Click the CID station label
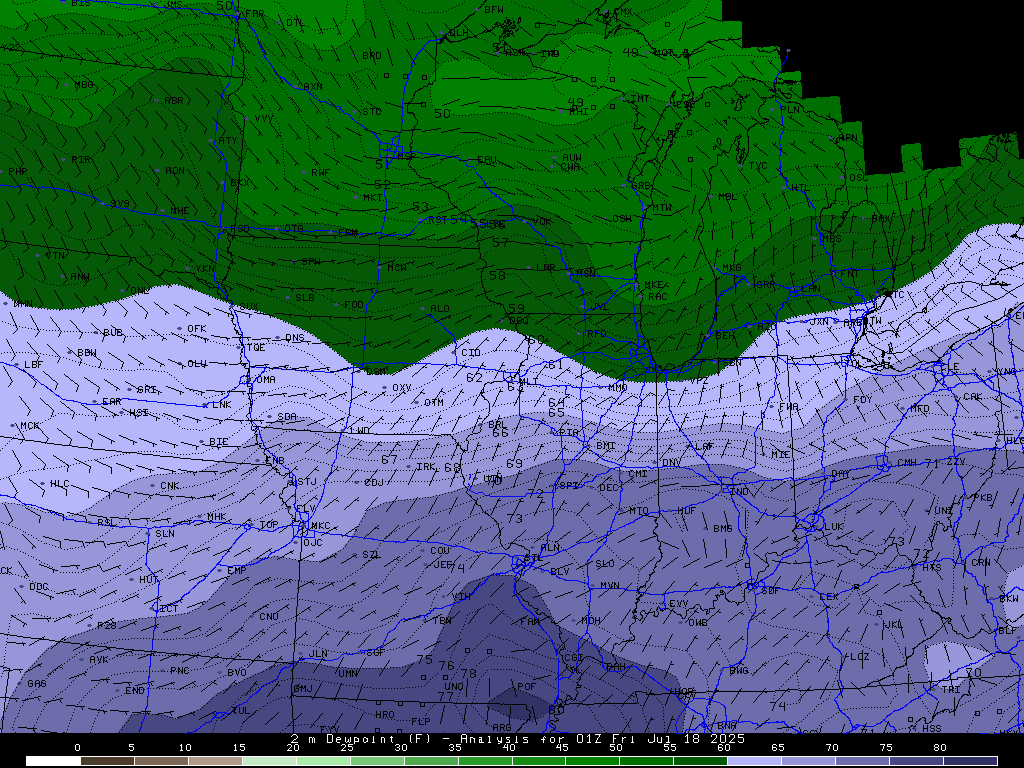This screenshot has height=768, width=1024. (x=471, y=353)
